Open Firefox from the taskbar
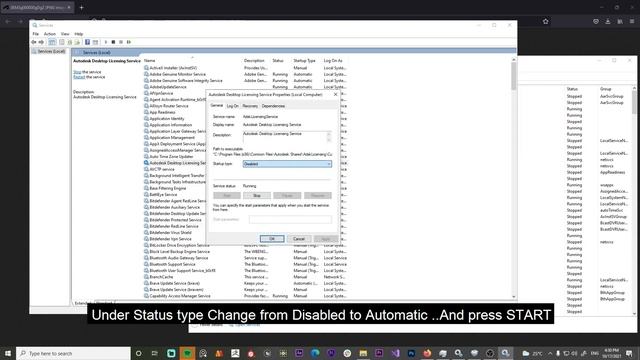The height and width of the screenshot is (360, 640). pyautogui.click(x=427, y=353)
